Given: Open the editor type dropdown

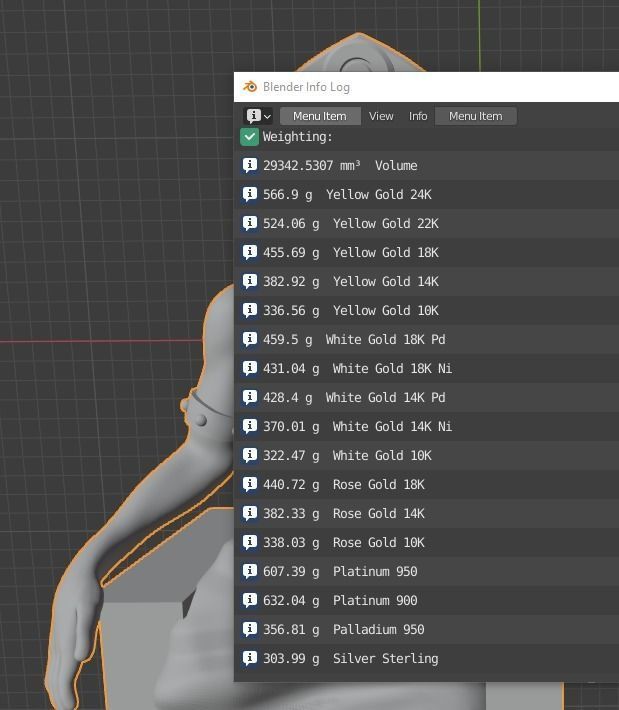Looking at the screenshot, I should [258, 116].
